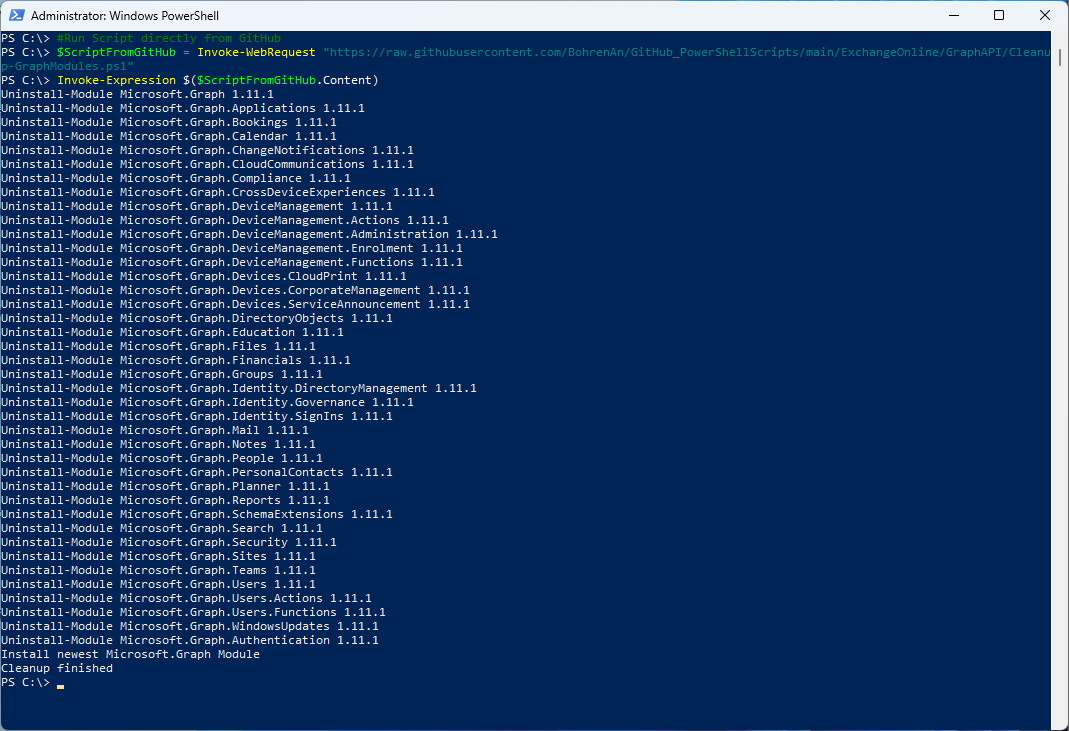Click the 'Microsoft.Graph.Bookings 1.11.1' line

pyautogui.click(x=168, y=123)
